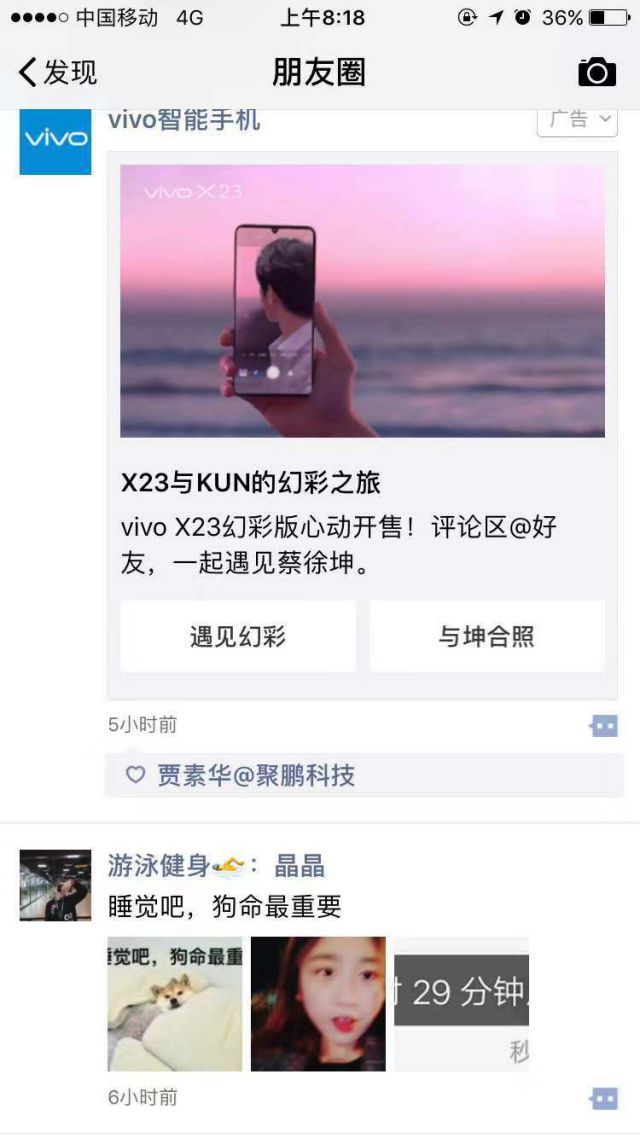Open comment menu icon under vivo ad
640x1138 pixels.
click(604, 725)
